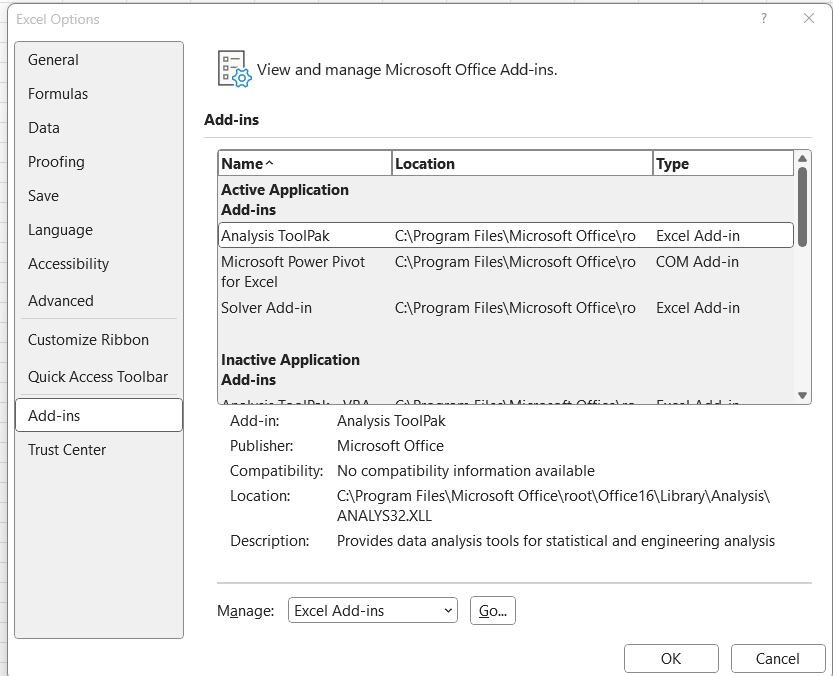This screenshot has width=833, height=676.
Task: Click the add-in description text
Action: tap(556, 541)
